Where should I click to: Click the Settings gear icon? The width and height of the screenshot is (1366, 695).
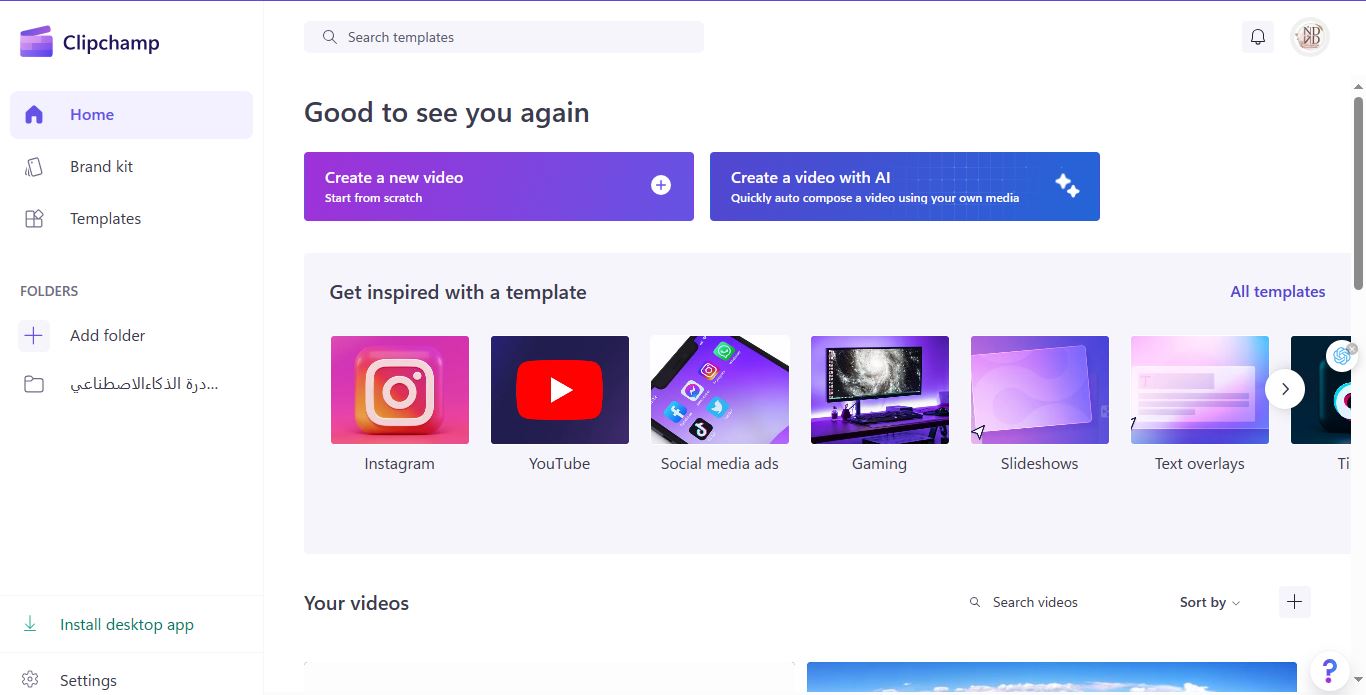[30, 680]
